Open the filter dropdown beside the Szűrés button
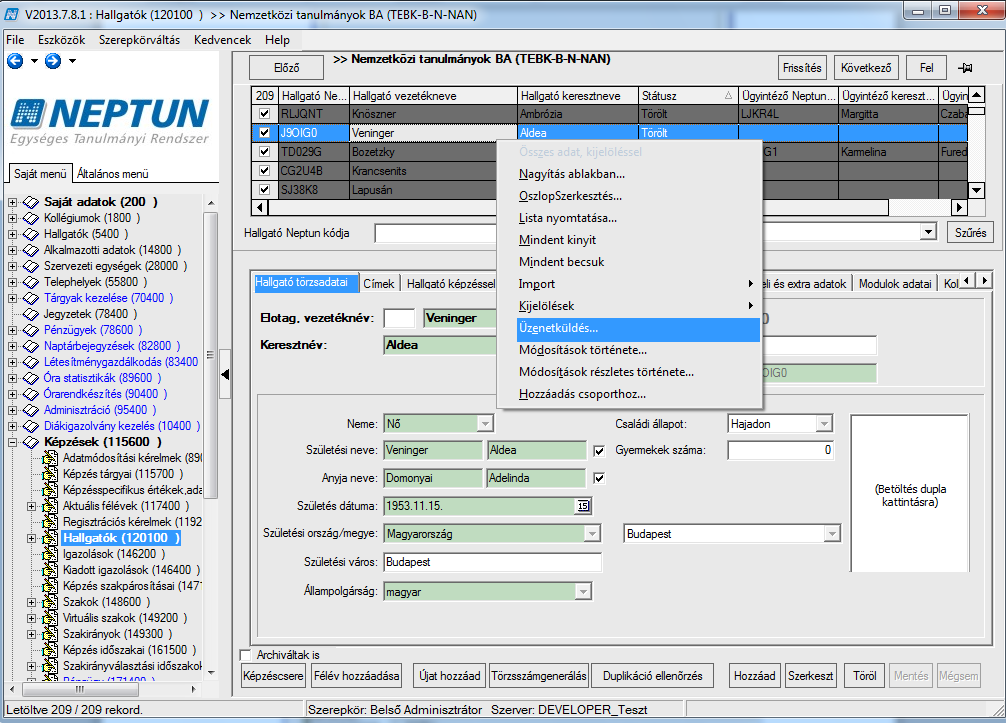This screenshot has height=723, width=1006. [928, 232]
